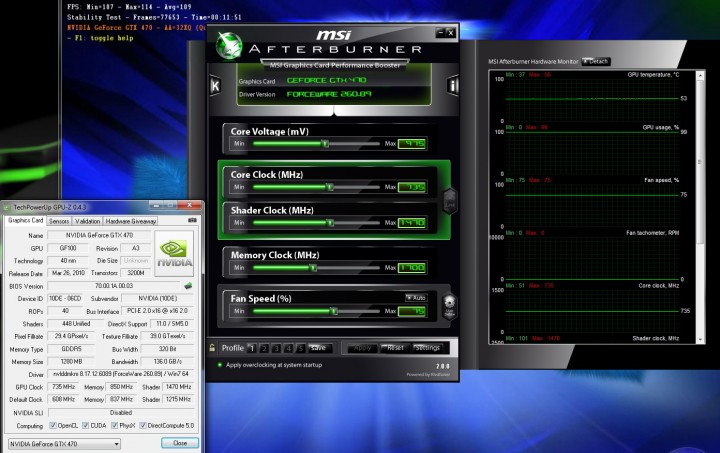This screenshot has width=720, height=453.
Task: Select profile slot 1
Action: [252, 348]
